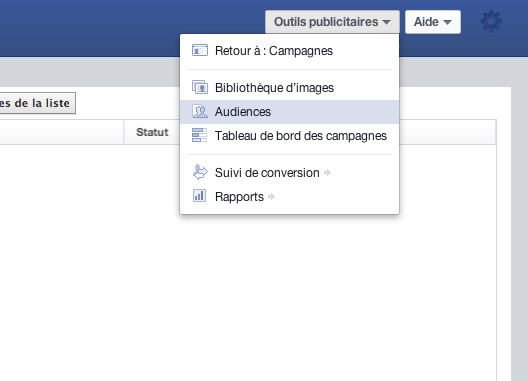This screenshot has width=528, height=381.
Task: Click arrow beside Suivi de conversion
Action: click(327, 173)
